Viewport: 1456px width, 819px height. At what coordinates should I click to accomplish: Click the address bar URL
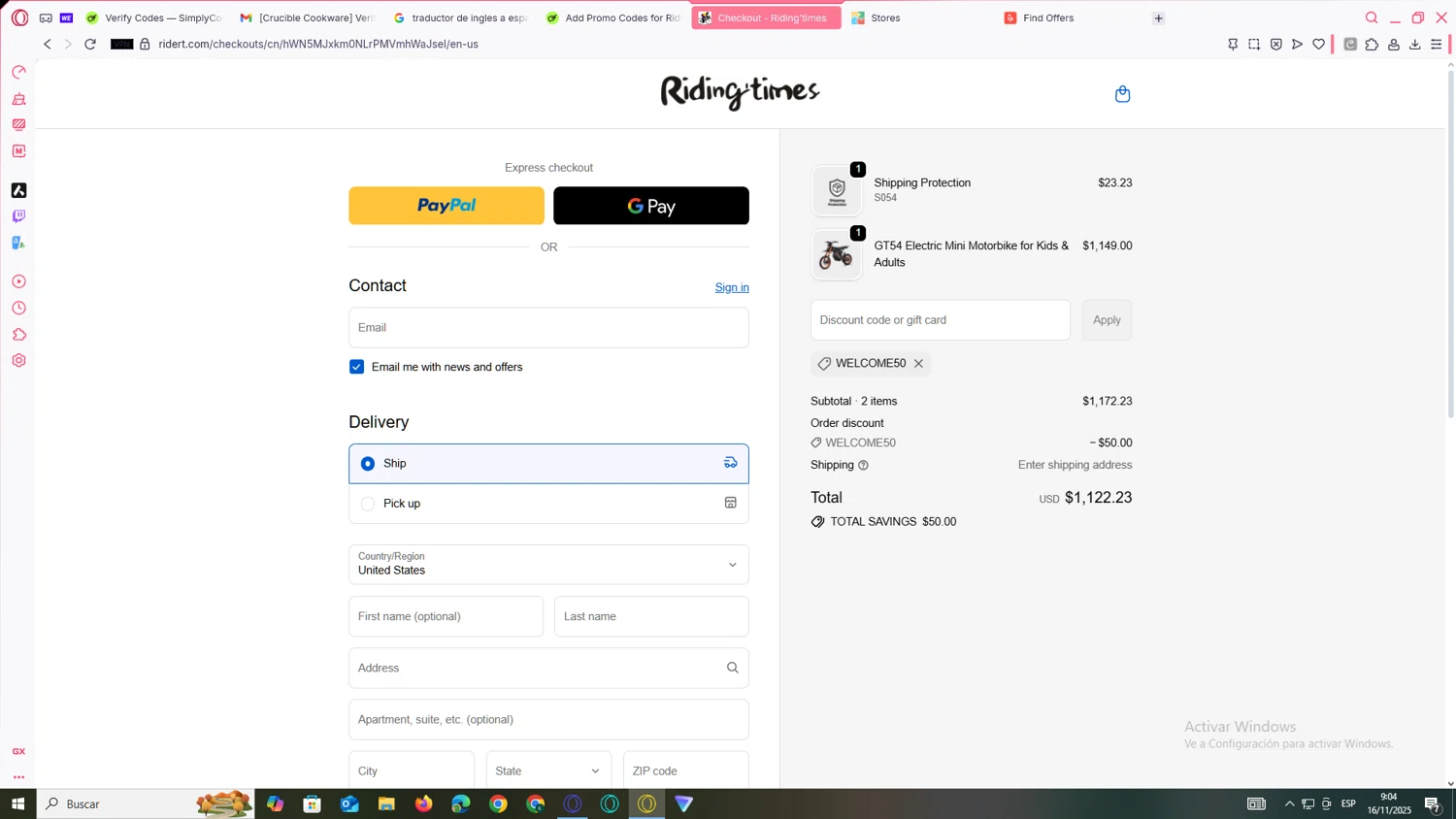pos(318,44)
